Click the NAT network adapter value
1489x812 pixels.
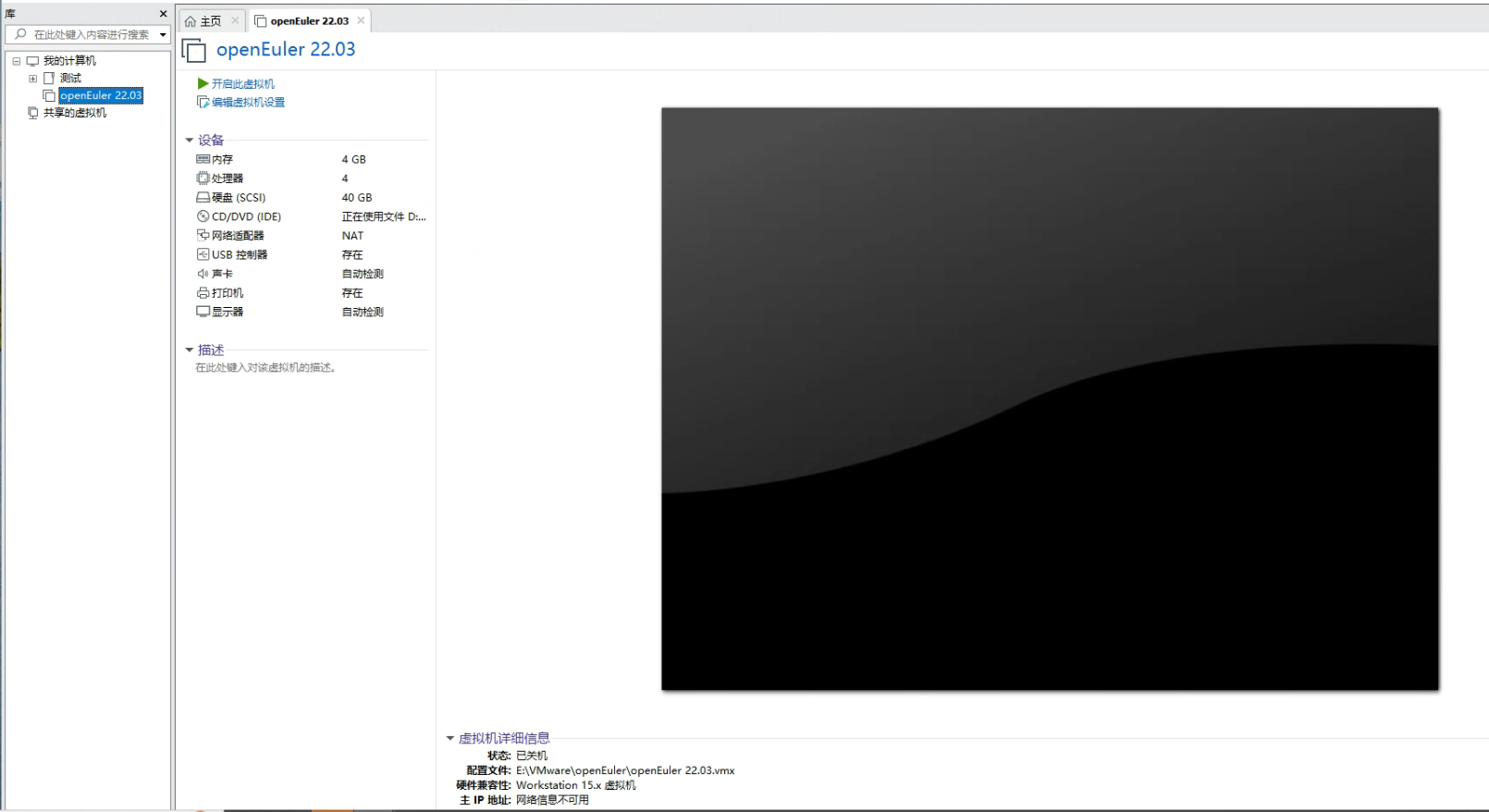click(x=352, y=235)
